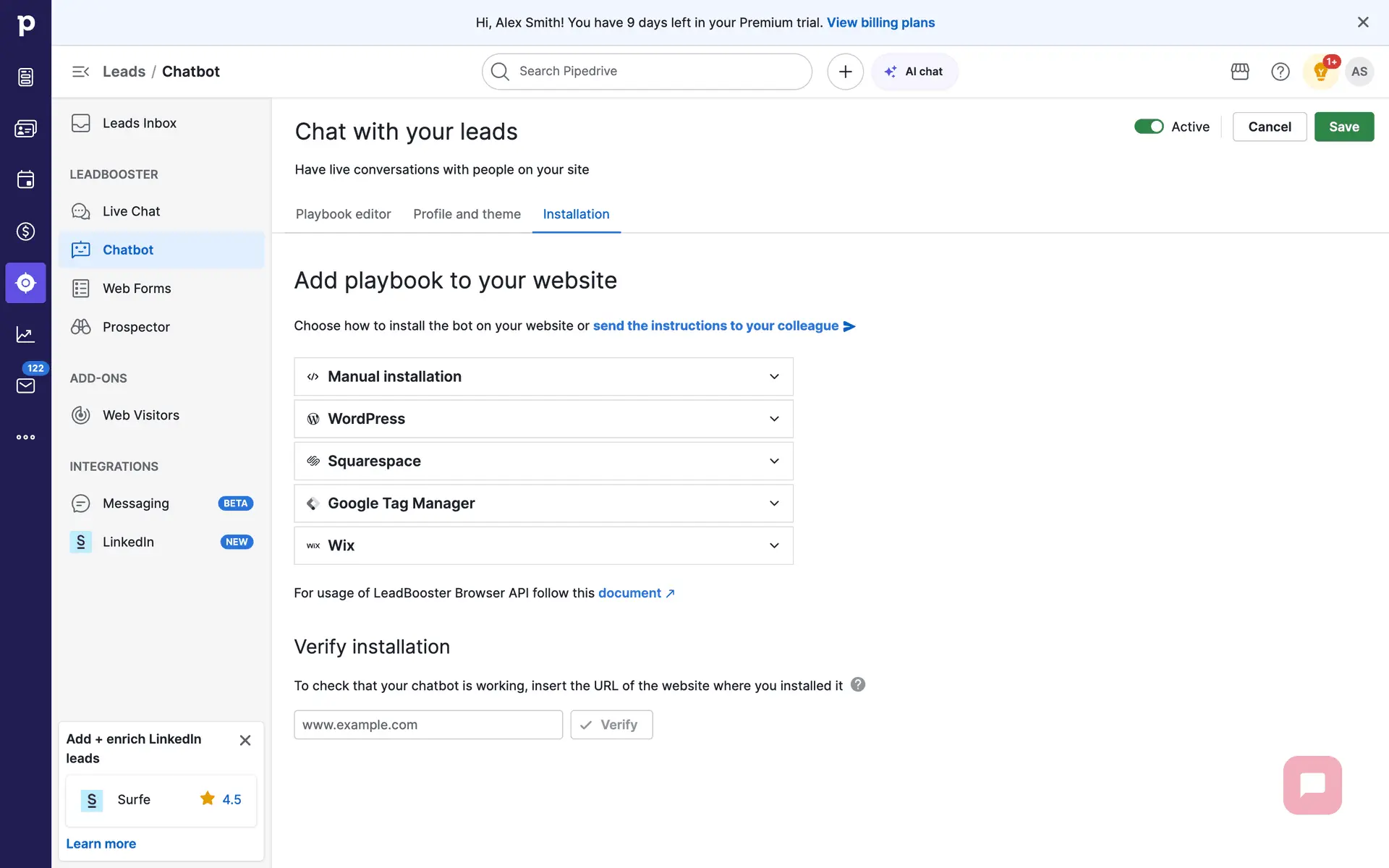Expand the Manual installation section
The height and width of the screenshot is (868, 1389).
(543, 377)
